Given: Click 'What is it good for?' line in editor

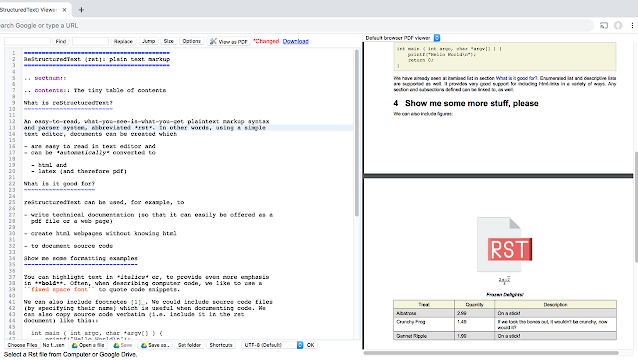Looking at the screenshot, I should pos(59,184).
